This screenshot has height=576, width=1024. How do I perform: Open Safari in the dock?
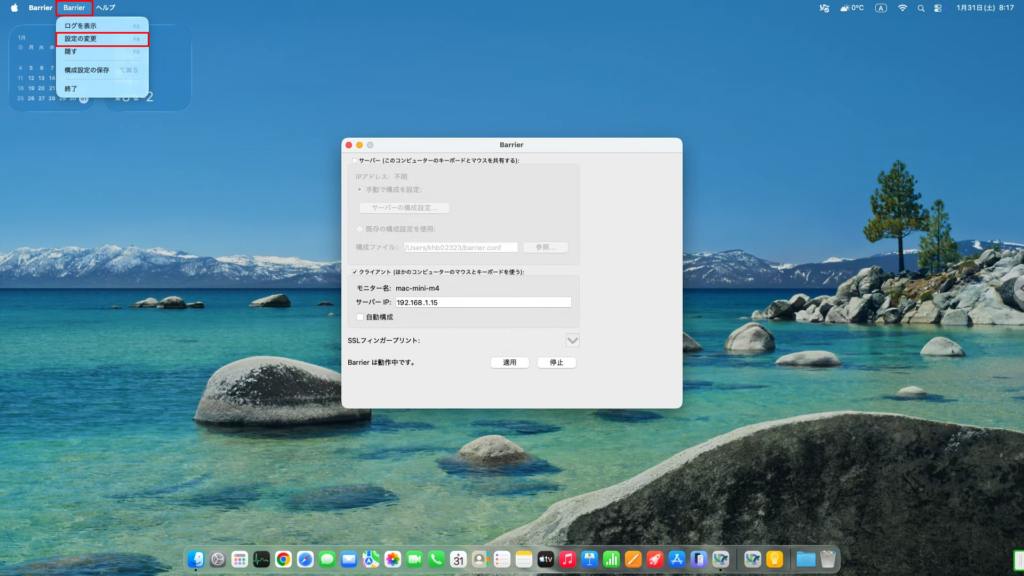pos(305,560)
